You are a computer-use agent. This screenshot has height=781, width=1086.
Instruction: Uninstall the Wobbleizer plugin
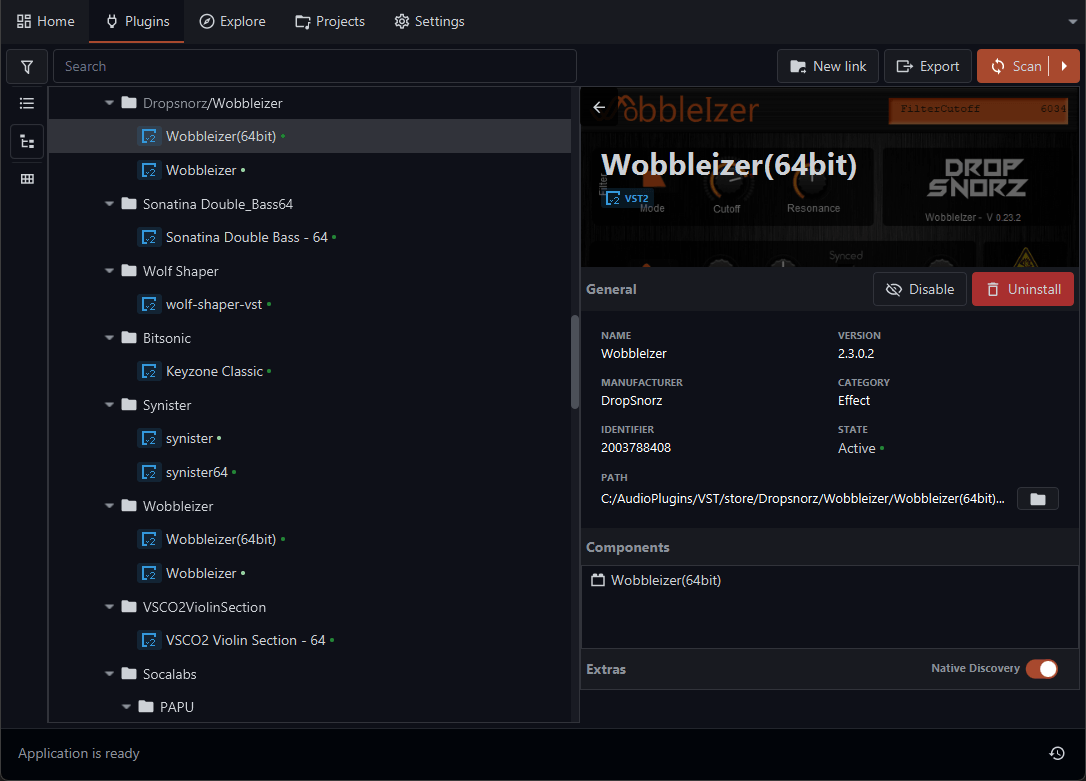coord(1023,289)
